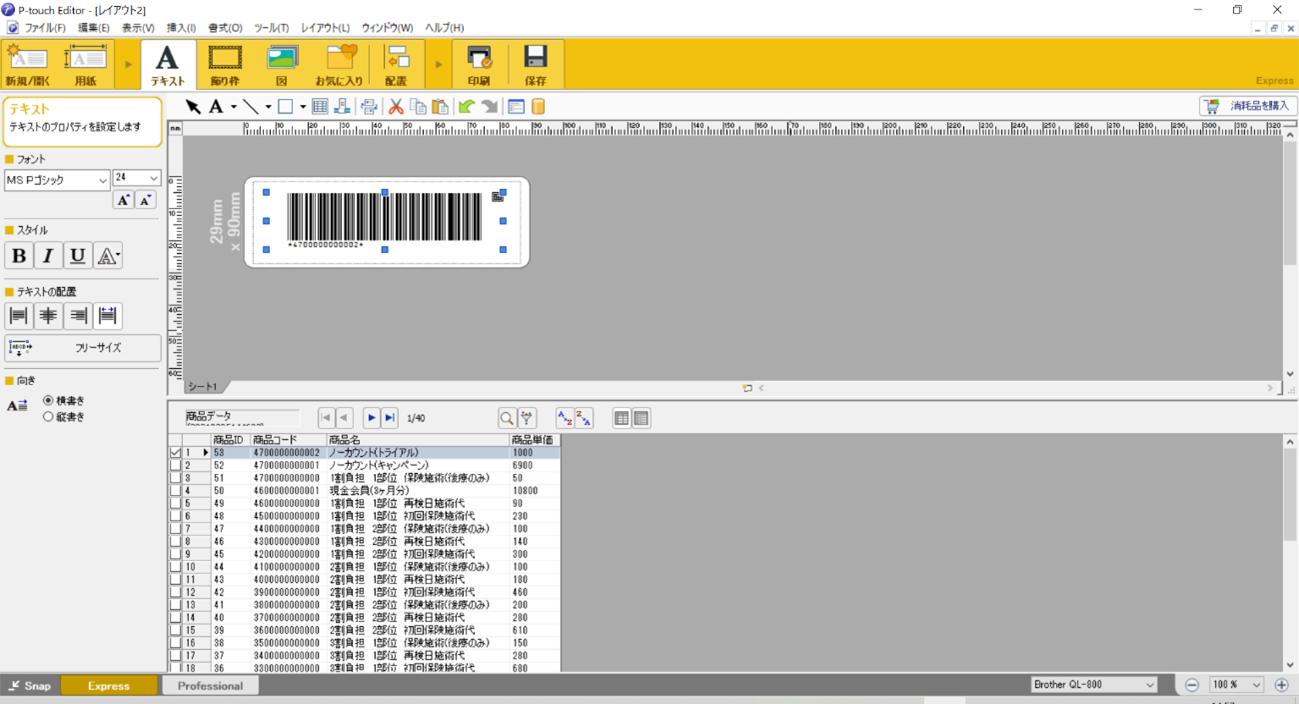
Task: Expand the font size 24 dropdown
Action: [153, 178]
